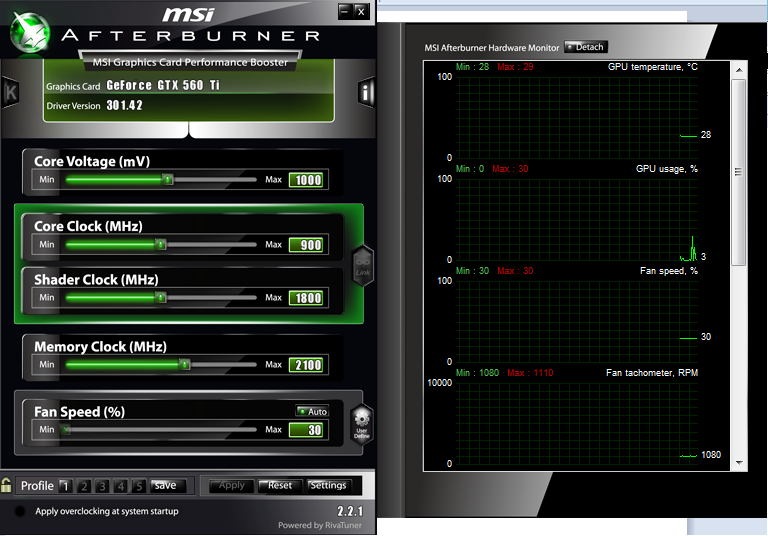Select profile slot 3
This screenshot has width=768, height=536.
(x=102, y=486)
